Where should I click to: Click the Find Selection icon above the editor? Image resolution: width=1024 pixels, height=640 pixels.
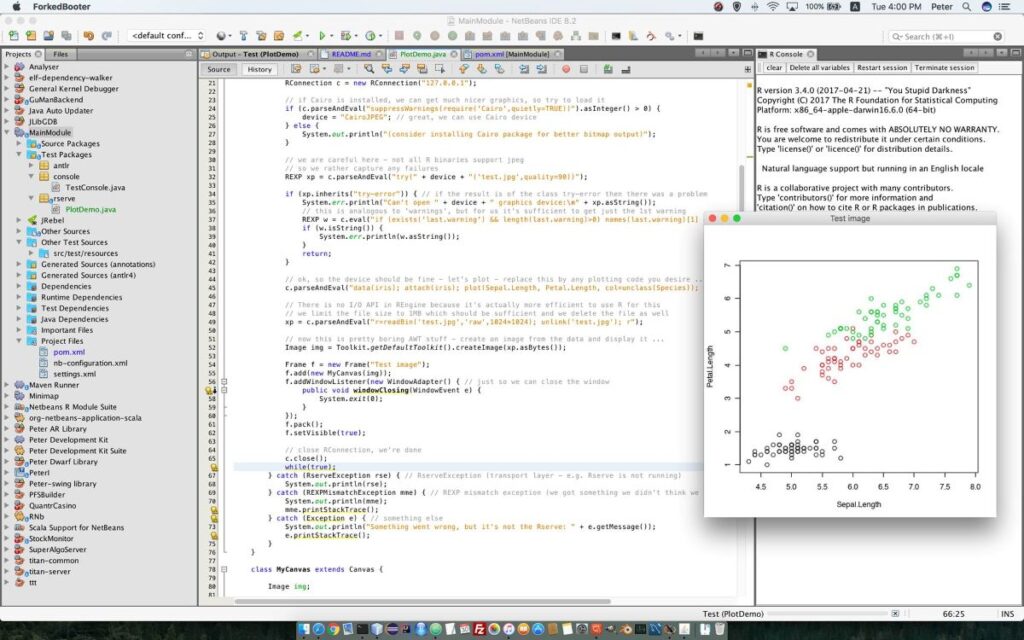point(370,68)
